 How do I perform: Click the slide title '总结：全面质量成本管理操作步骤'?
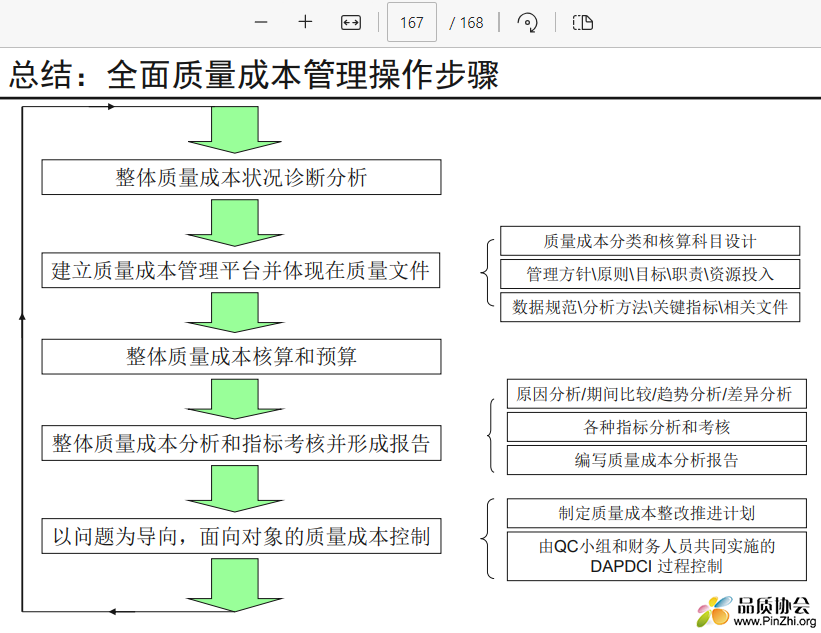point(253,74)
